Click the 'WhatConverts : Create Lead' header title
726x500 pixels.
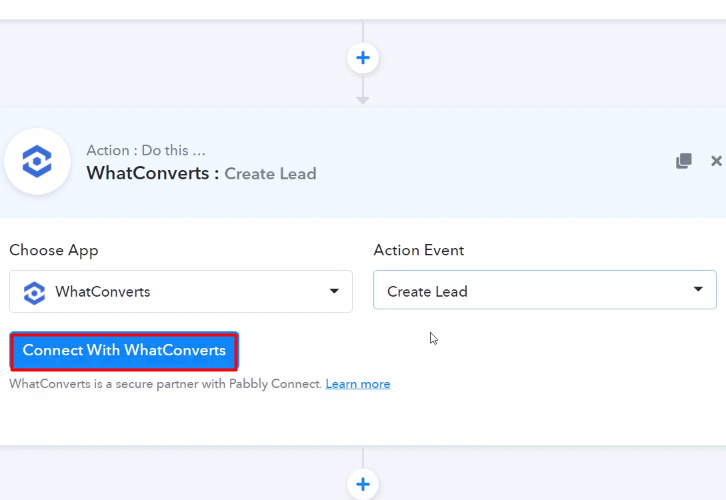[201, 174]
